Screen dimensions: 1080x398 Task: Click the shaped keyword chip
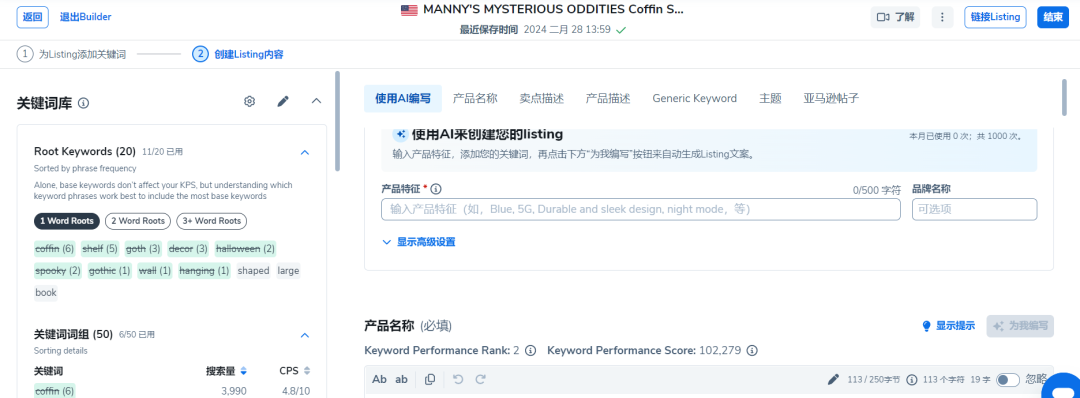[253, 271]
